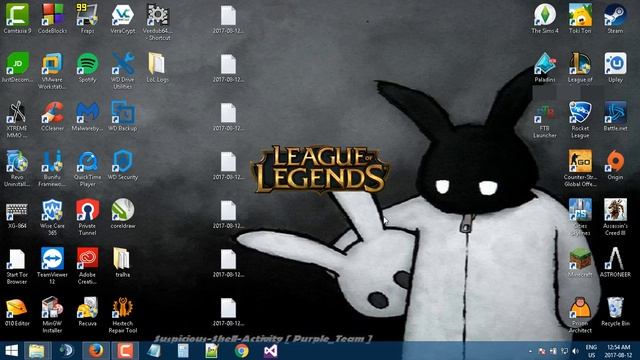
Task: Open the Origin desktop shortcut
Action: tap(615, 165)
